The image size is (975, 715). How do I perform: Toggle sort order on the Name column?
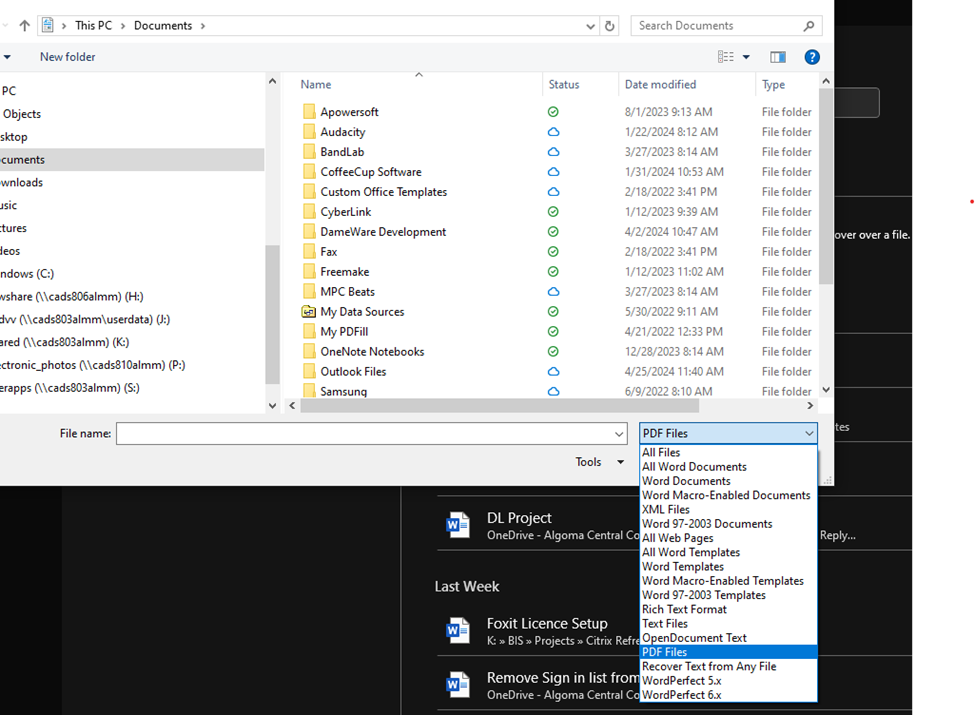click(x=315, y=84)
